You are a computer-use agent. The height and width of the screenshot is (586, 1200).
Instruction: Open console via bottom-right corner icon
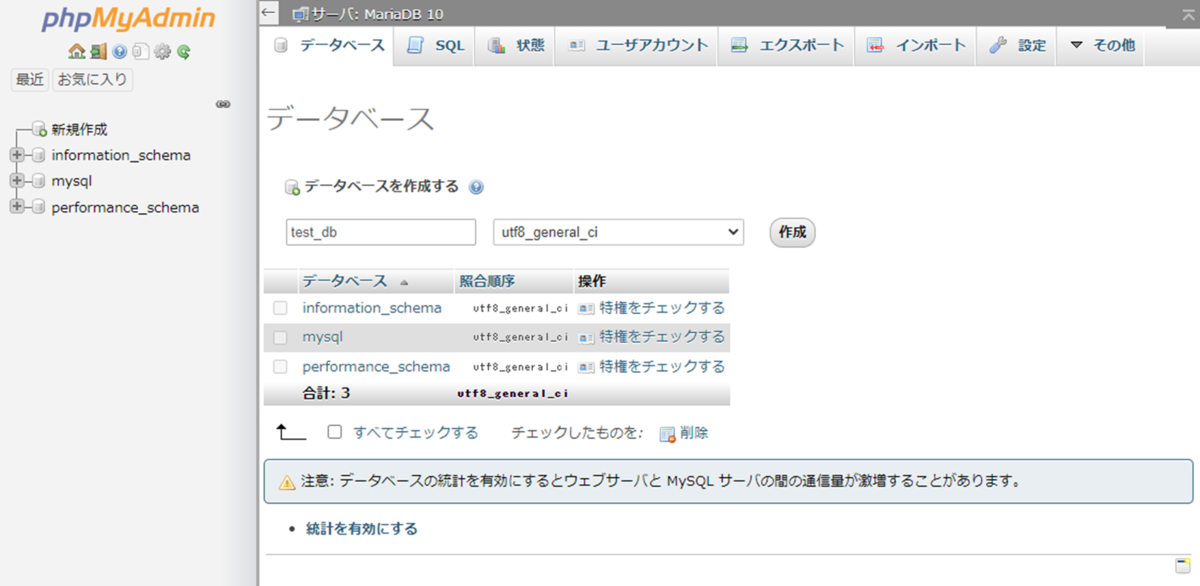pyautogui.click(x=1182, y=566)
